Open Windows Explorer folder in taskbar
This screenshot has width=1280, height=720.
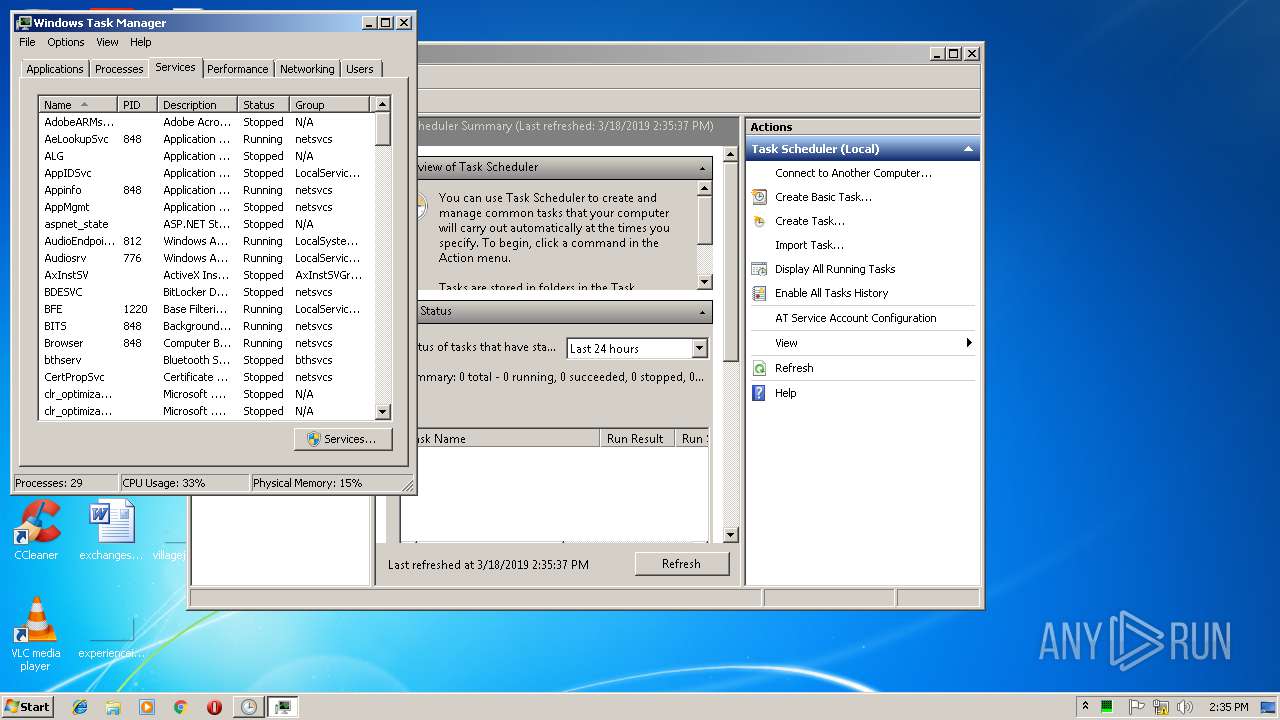click(x=113, y=707)
